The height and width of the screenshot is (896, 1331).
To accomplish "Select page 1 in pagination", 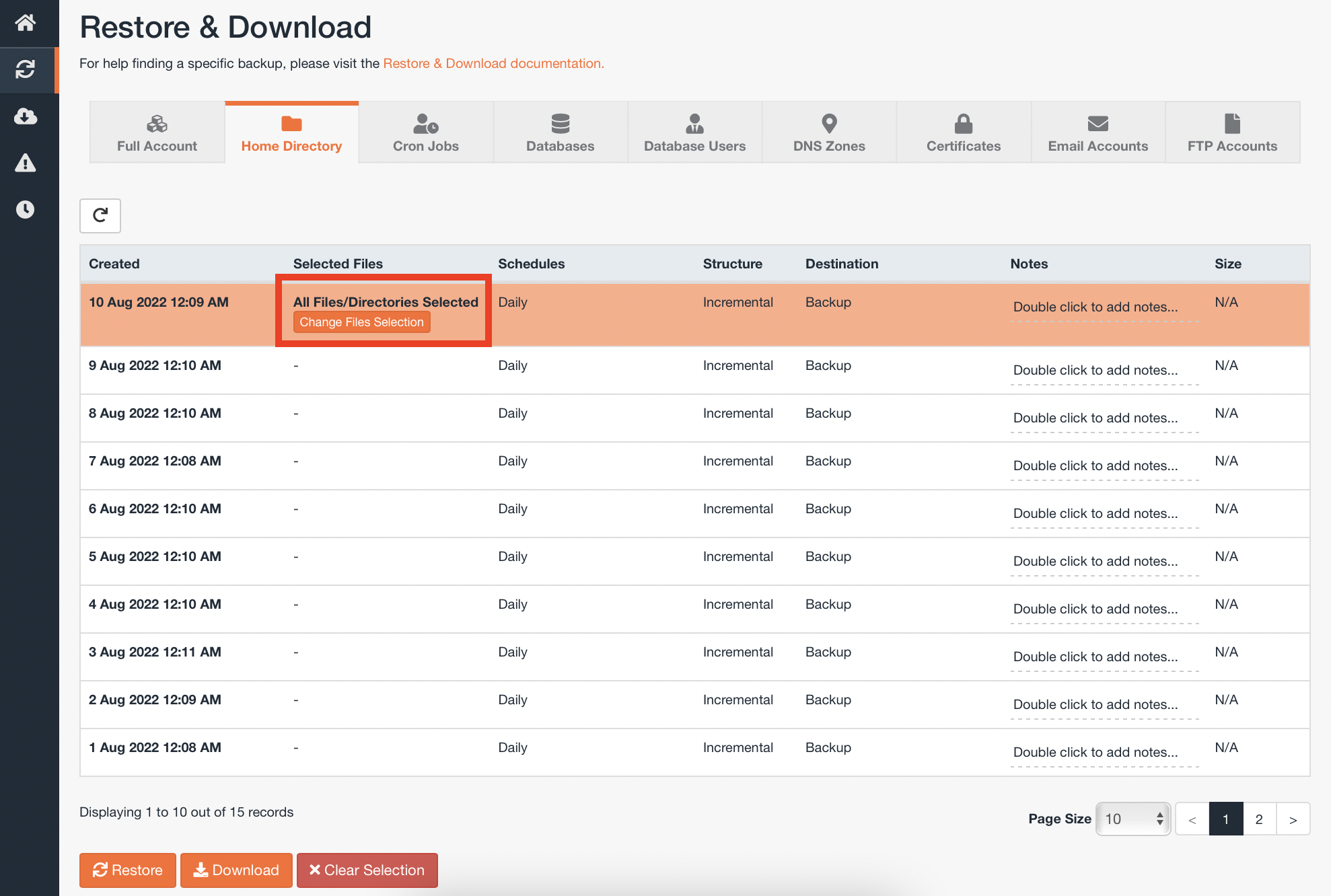I will coord(1226,819).
